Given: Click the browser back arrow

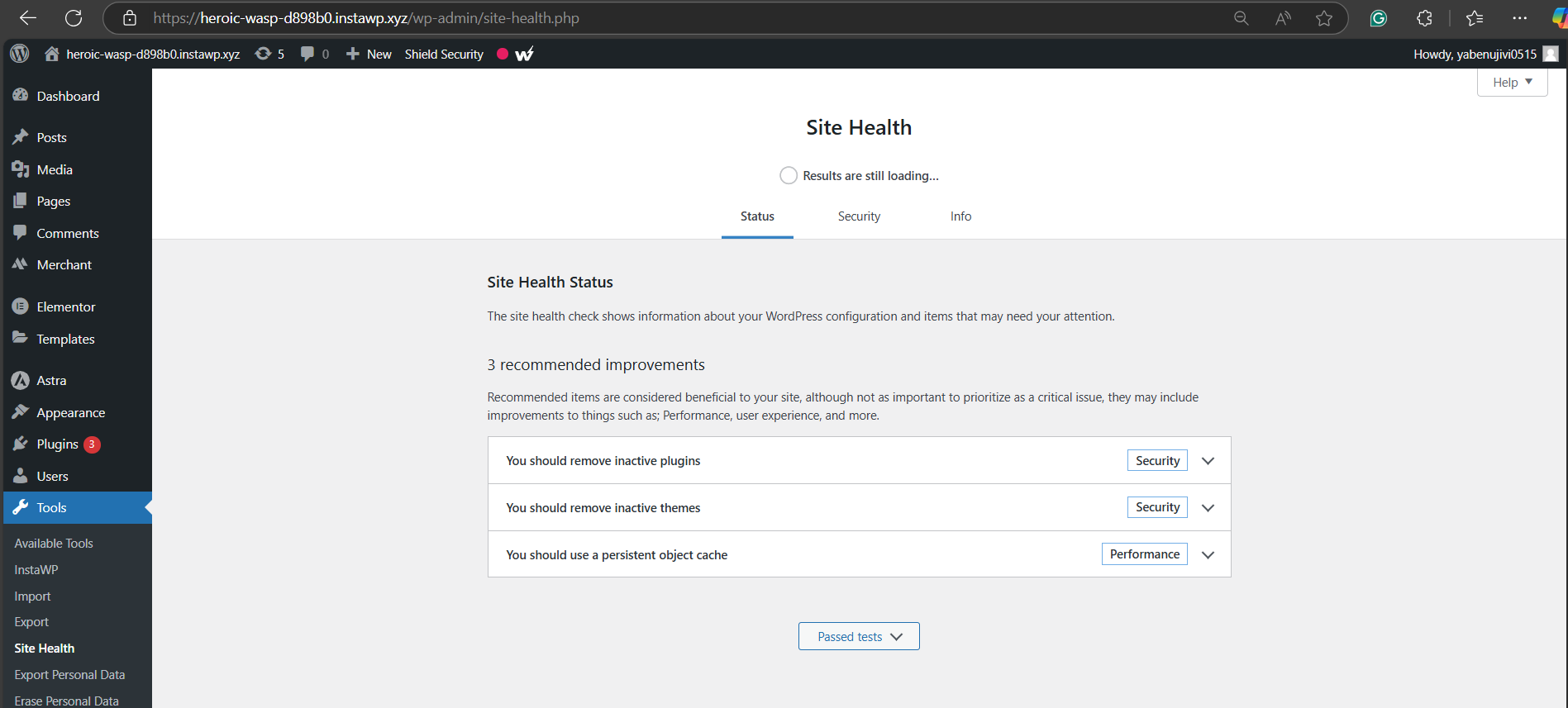Looking at the screenshot, I should tap(28, 17).
